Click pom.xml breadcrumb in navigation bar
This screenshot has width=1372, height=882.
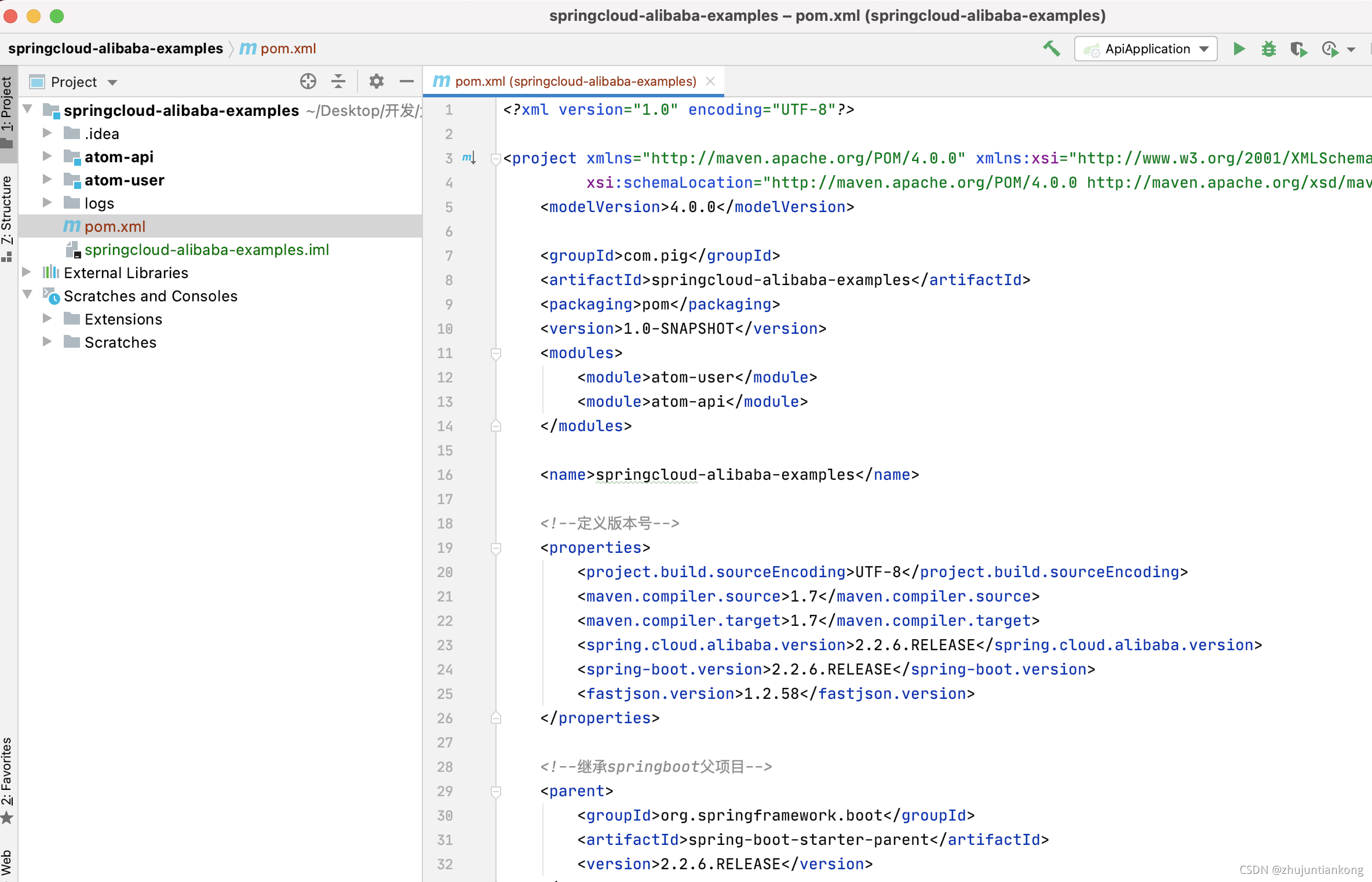[x=278, y=49]
